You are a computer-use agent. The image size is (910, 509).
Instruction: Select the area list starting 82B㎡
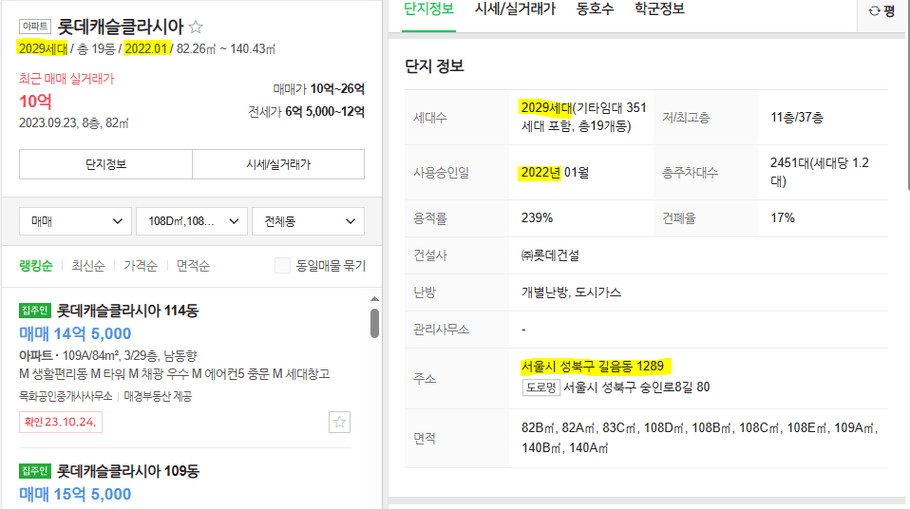pos(699,438)
